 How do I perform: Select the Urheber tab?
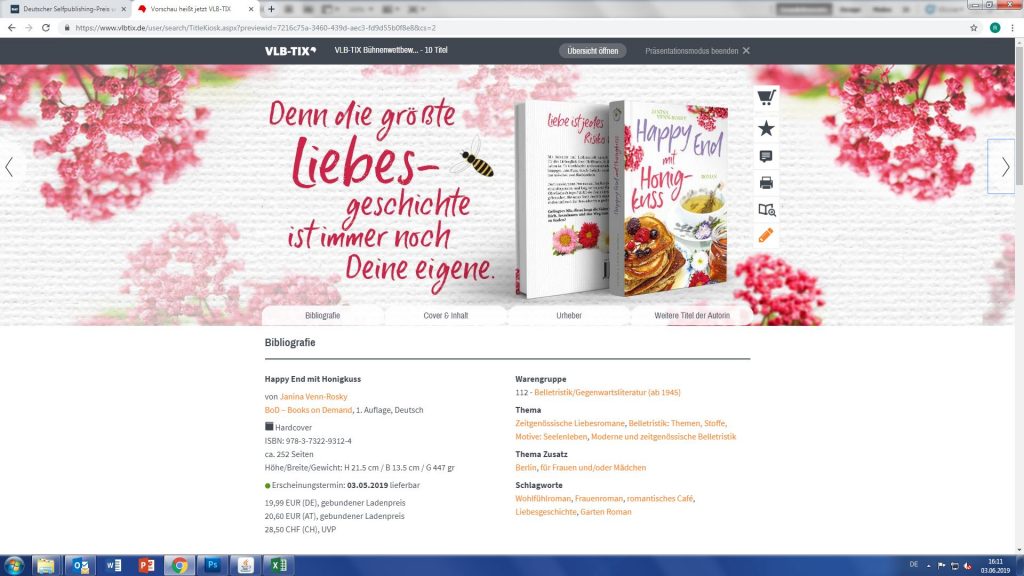coord(569,315)
